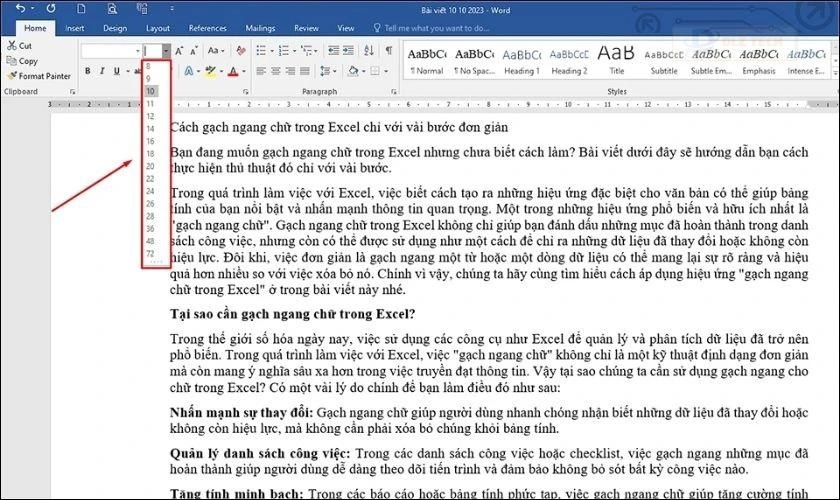Click the Cut scissors button
The height and width of the screenshot is (500, 840).
pyautogui.click(x=20, y=46)
